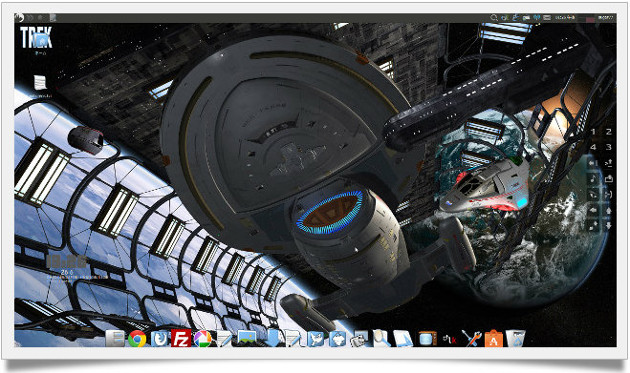The height and width of the screenshot is (373, 630).
Task: Open the Trash icon in the dock
Action: [515, 338]
